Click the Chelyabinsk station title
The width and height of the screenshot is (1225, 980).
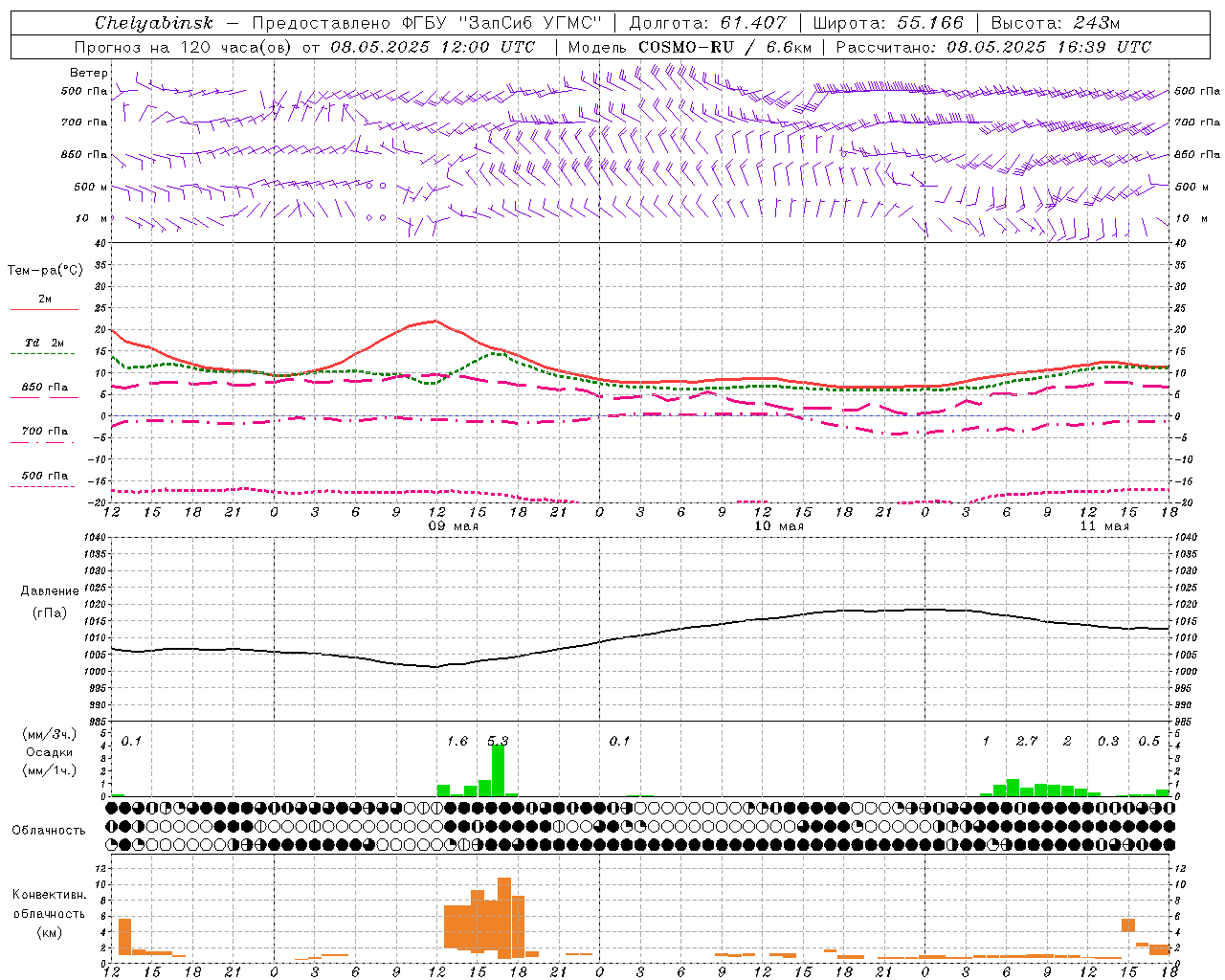154,23
